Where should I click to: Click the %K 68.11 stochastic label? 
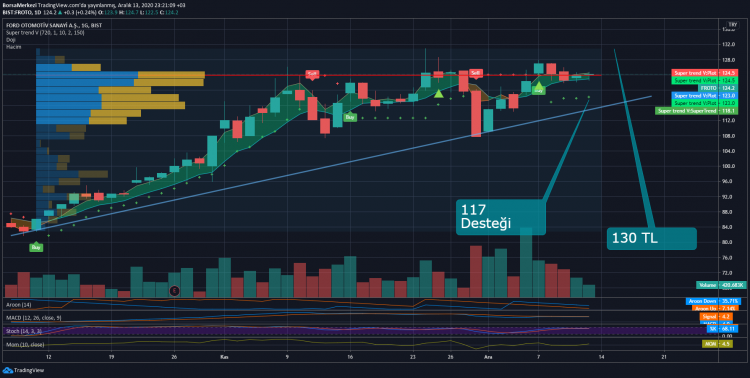[722, 329]
